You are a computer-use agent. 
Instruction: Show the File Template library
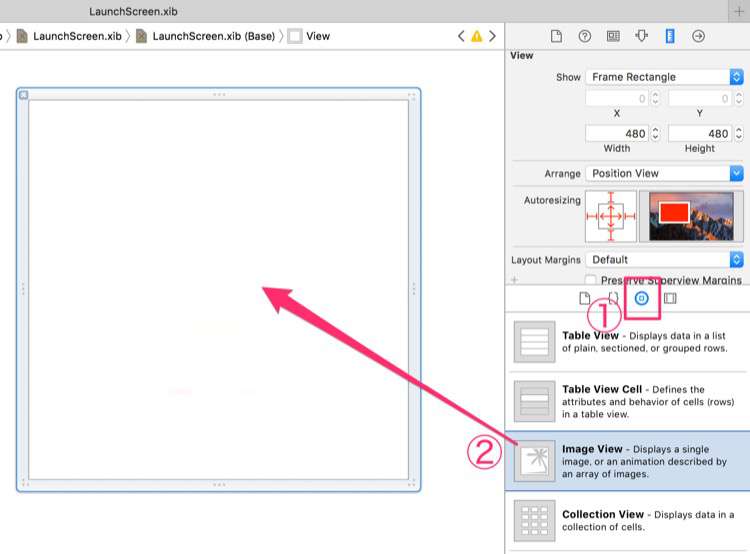[585, 299]
